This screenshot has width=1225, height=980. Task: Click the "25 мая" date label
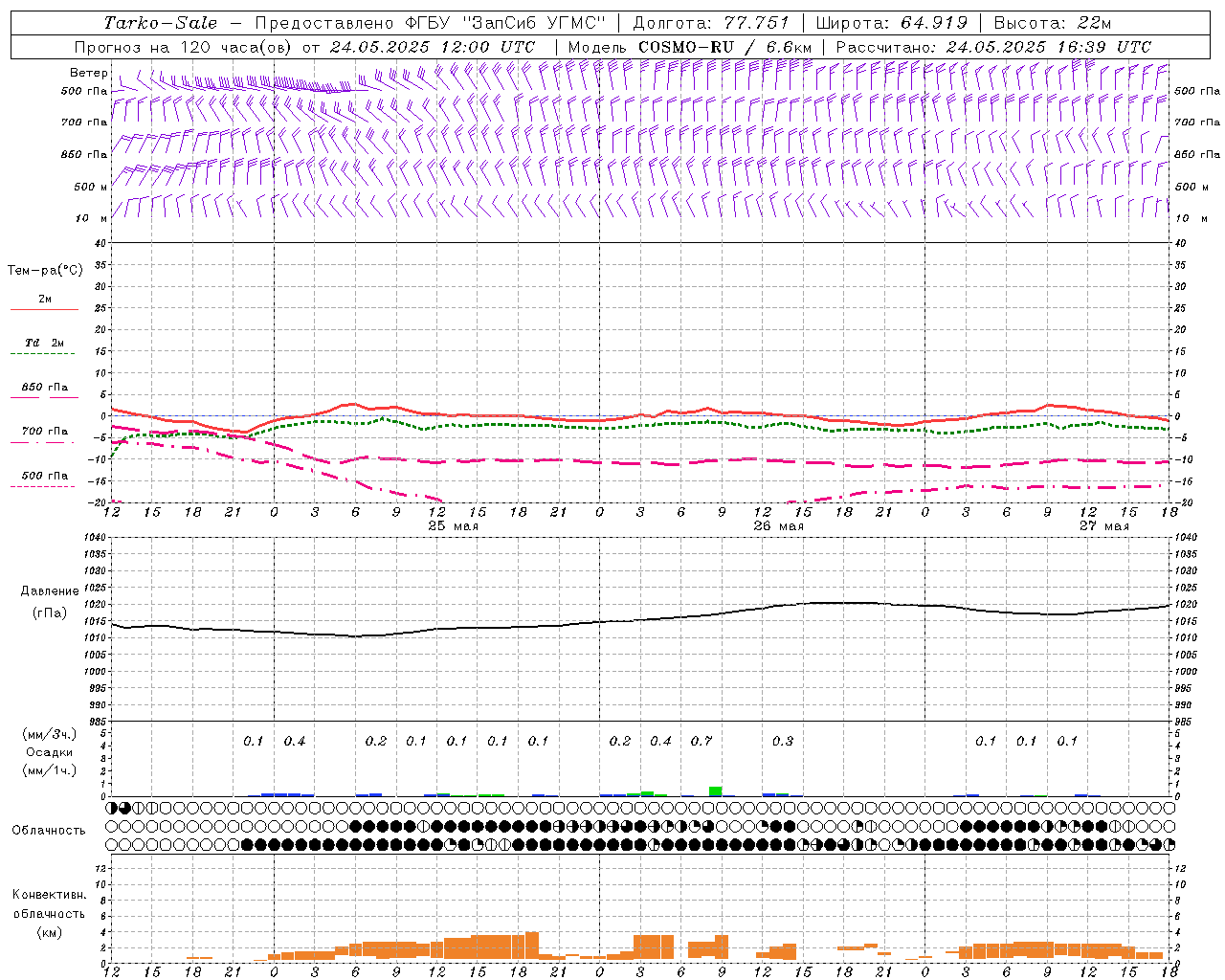click(x=454, y=526)
